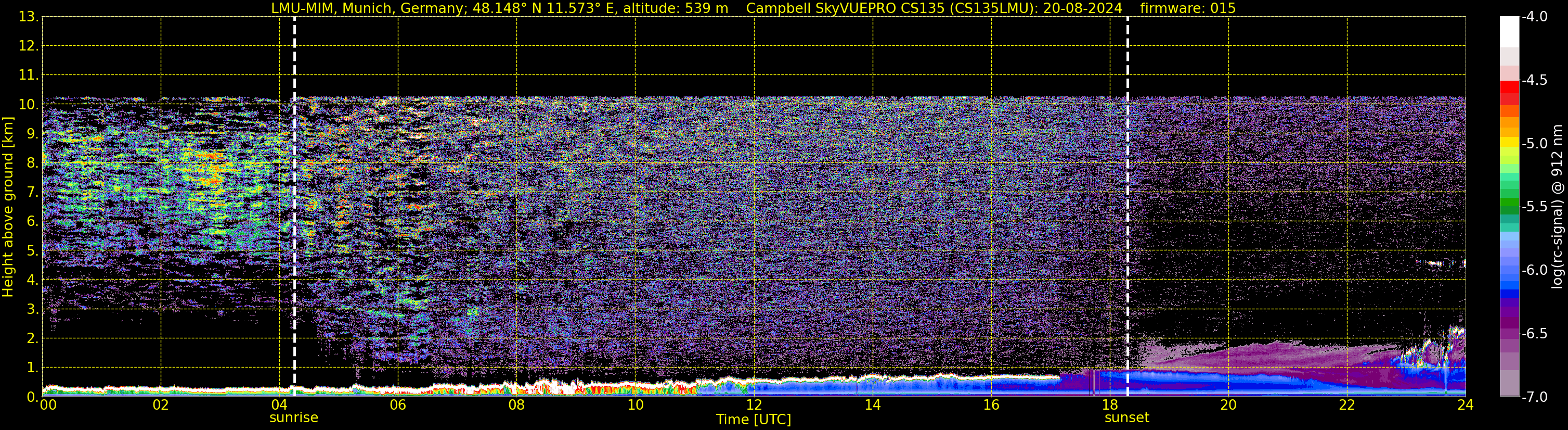Click the height axis tick label '4.'

pos(32,280)
